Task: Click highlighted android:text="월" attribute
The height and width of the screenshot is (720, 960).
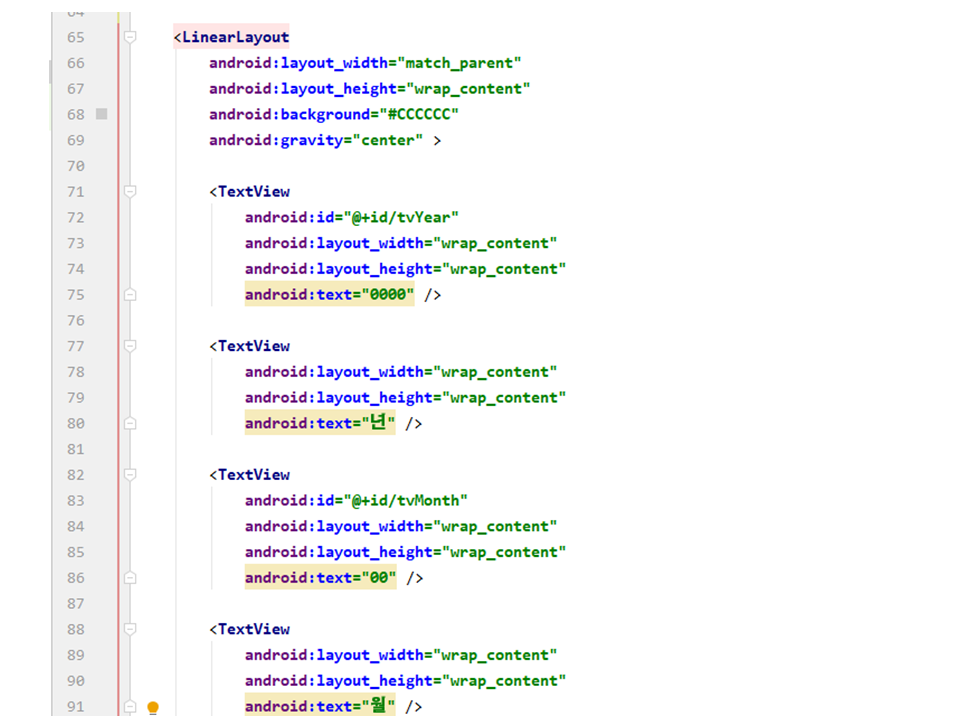Action: (320, 707)
